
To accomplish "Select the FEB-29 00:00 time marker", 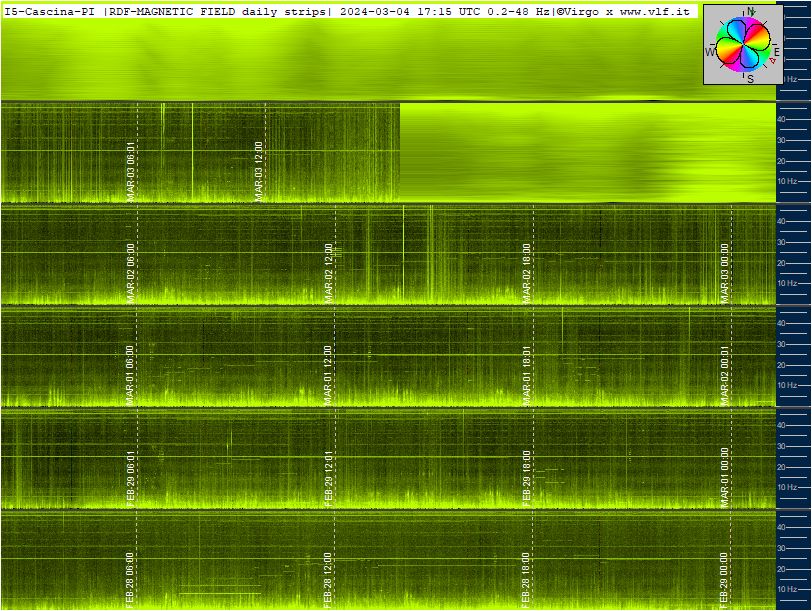I will (724, 580).
